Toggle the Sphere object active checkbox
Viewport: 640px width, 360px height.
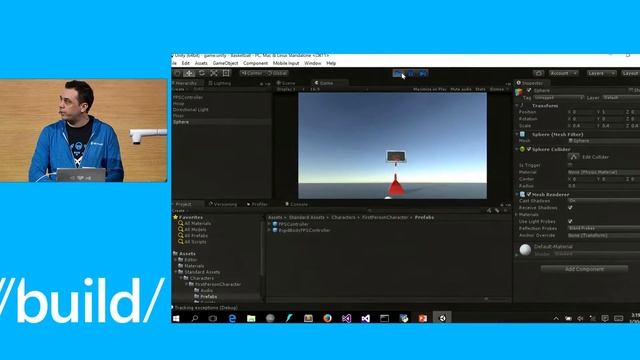(529, 91)
